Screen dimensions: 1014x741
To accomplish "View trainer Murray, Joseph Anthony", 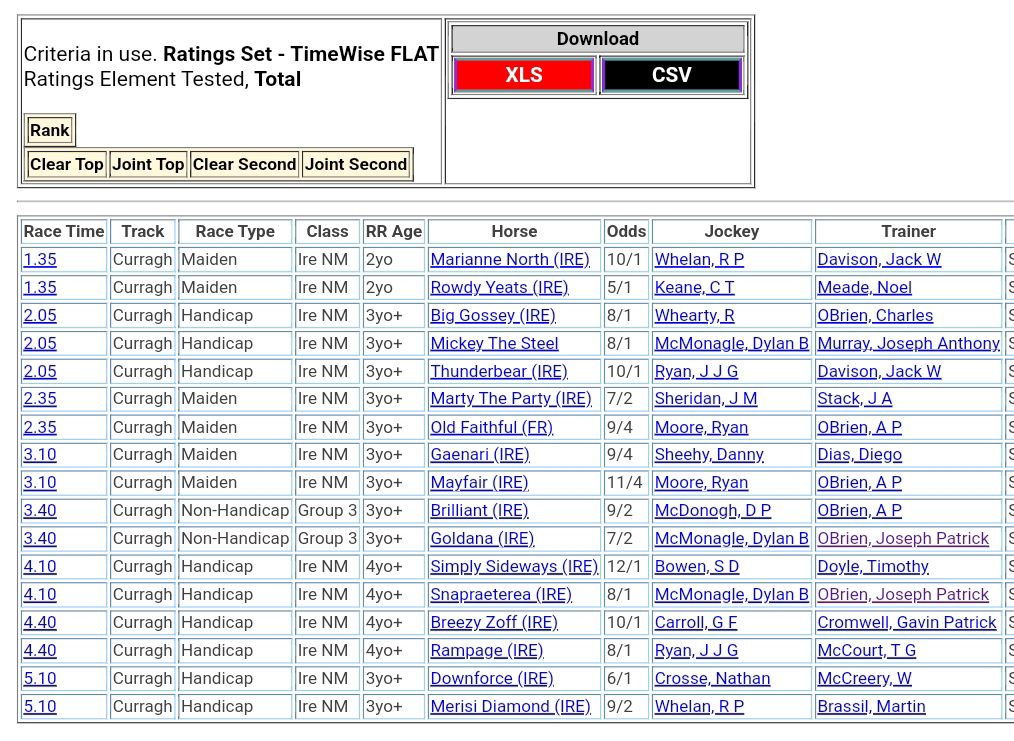I will [908, 343].
